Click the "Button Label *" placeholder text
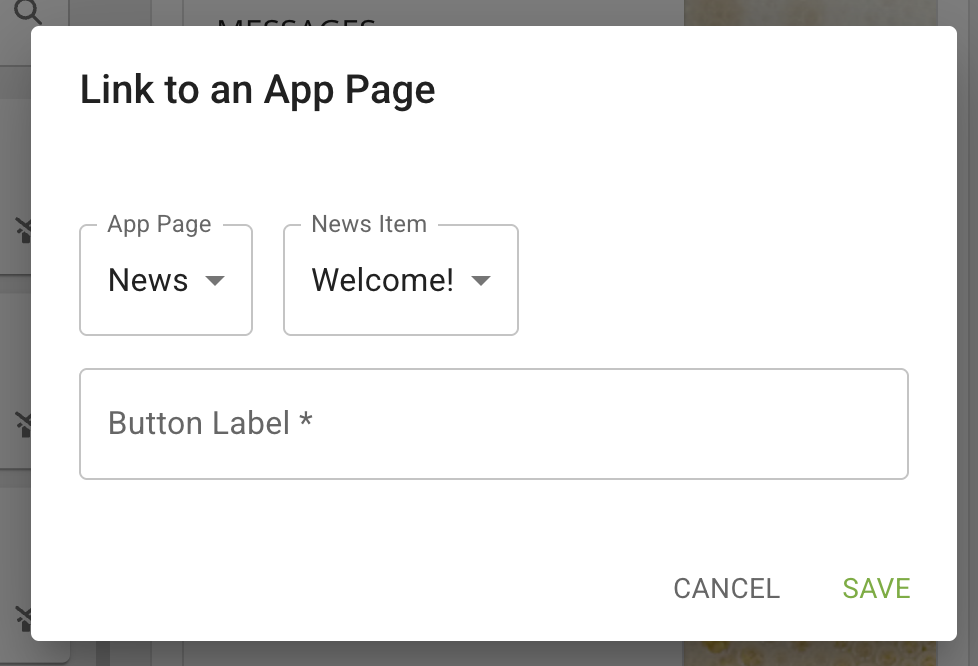 tap(210, 423)
